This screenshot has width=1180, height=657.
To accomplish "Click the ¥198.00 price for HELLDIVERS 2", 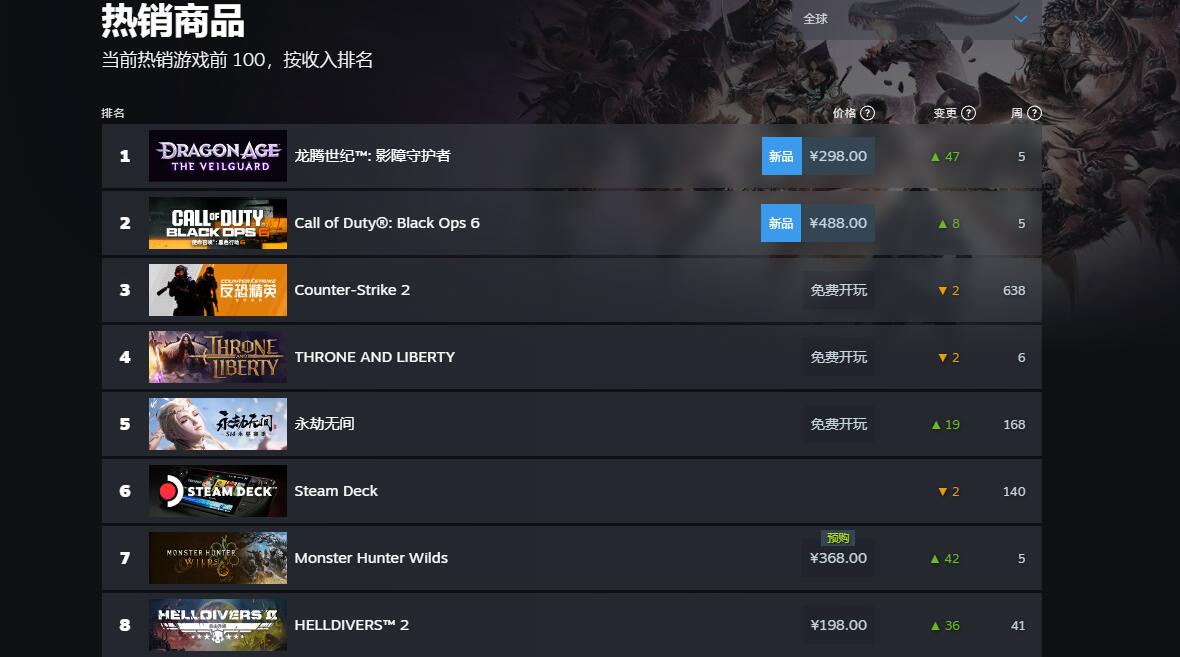I will click(838, 625).
